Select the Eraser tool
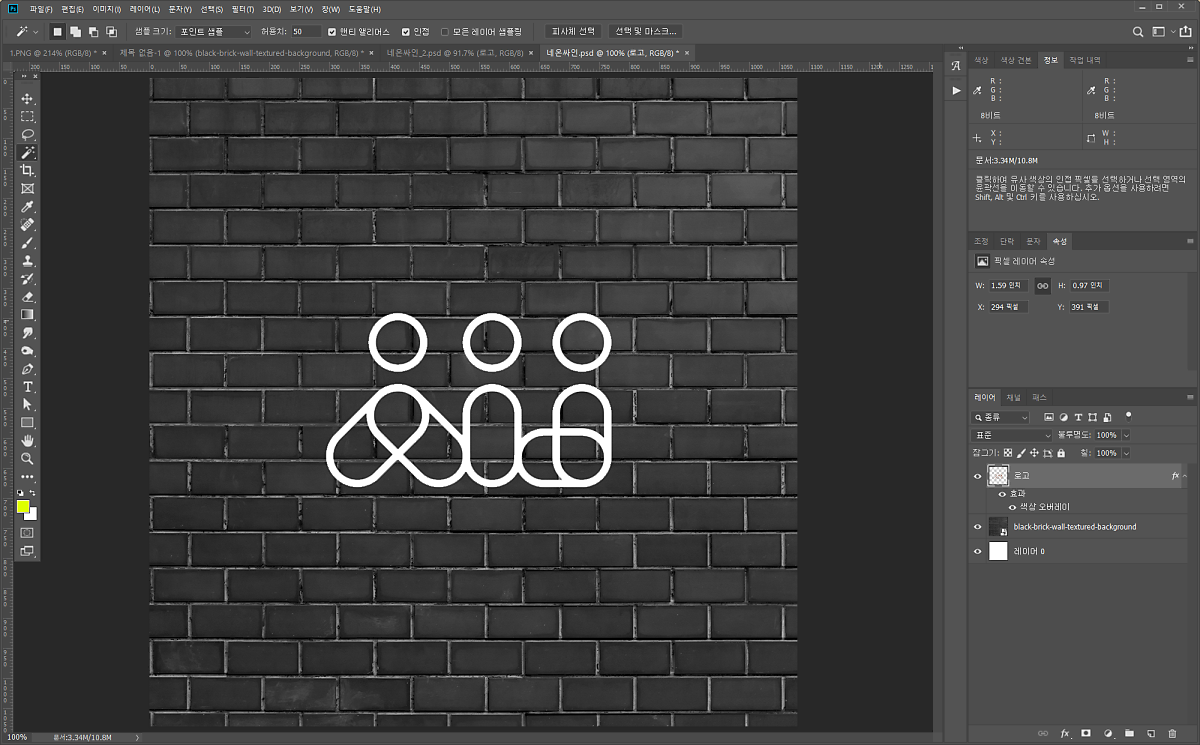The image size is (1200, 745). coord(28,296)
